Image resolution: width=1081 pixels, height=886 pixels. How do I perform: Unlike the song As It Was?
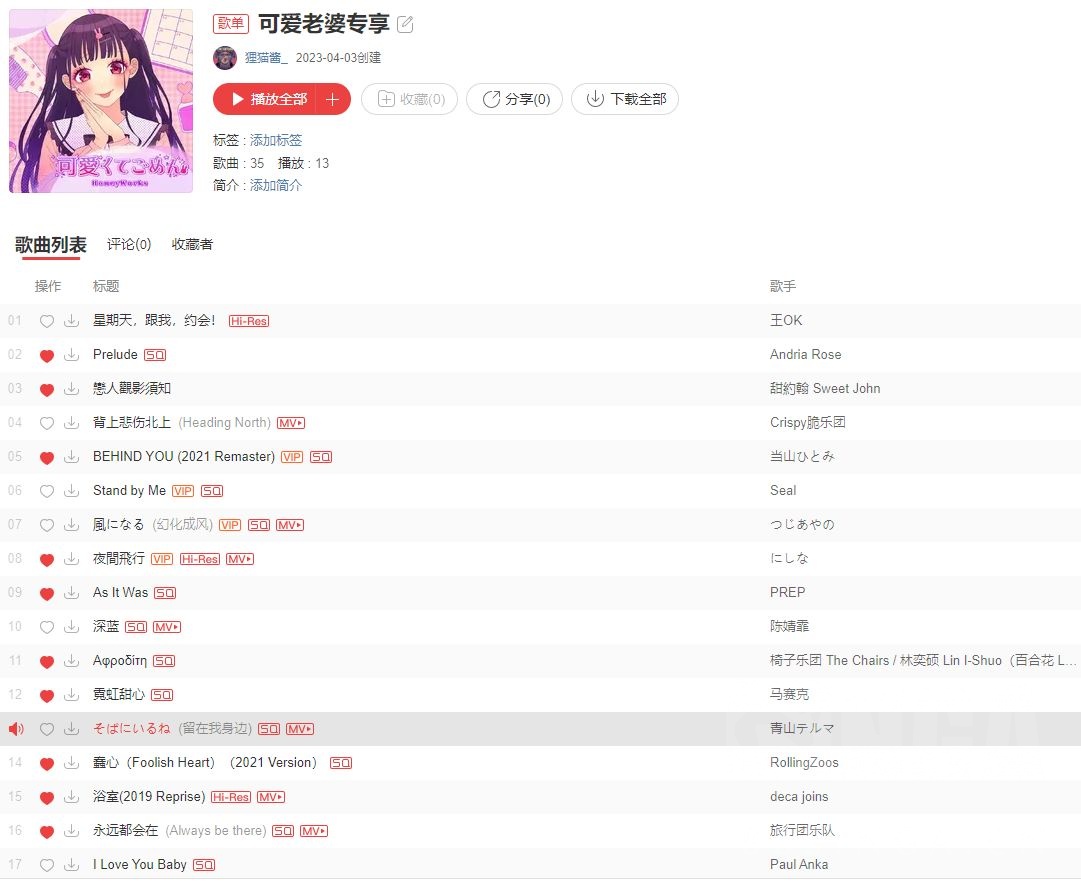tap(47, 594)
